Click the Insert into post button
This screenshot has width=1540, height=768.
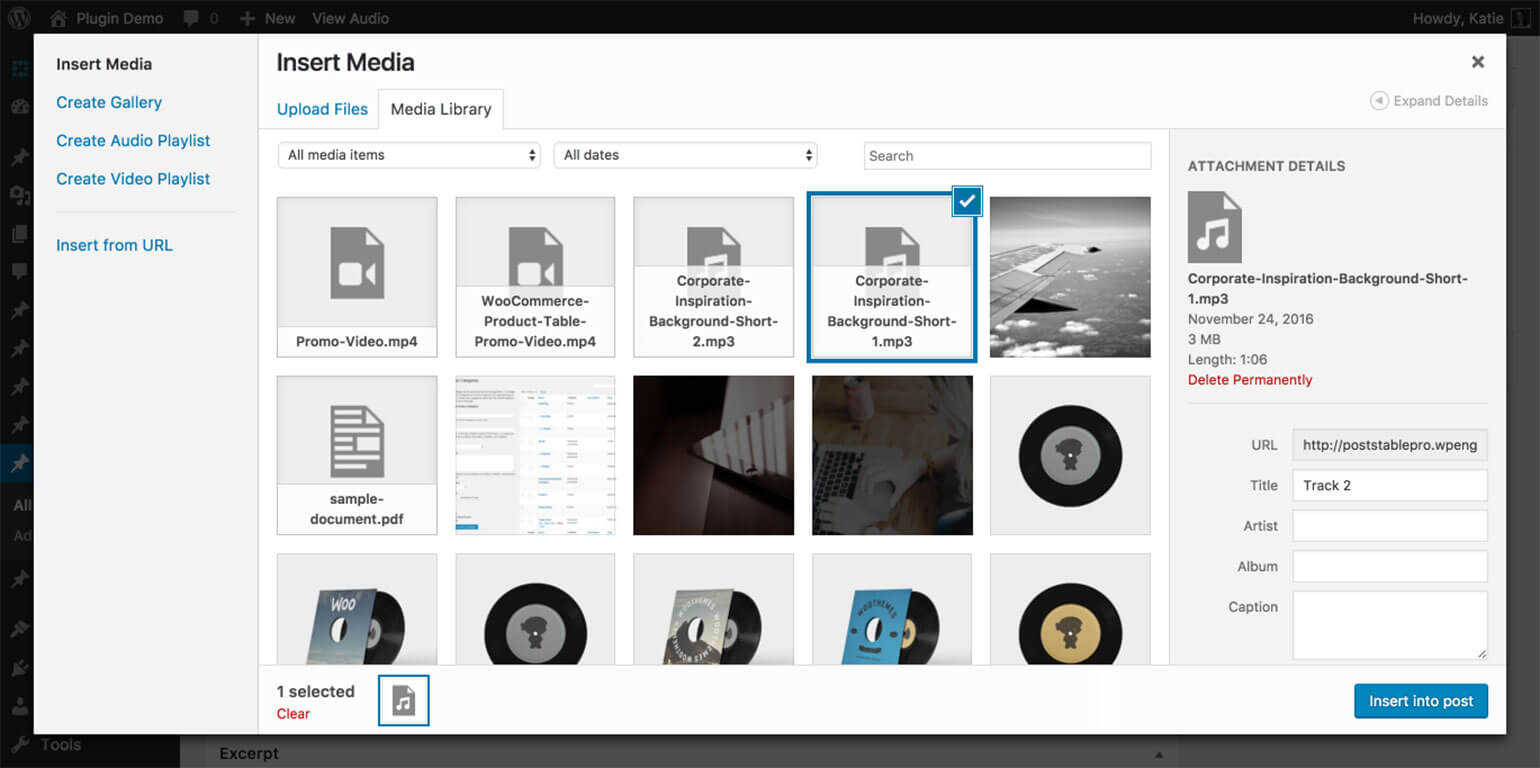coord(1421,701)
